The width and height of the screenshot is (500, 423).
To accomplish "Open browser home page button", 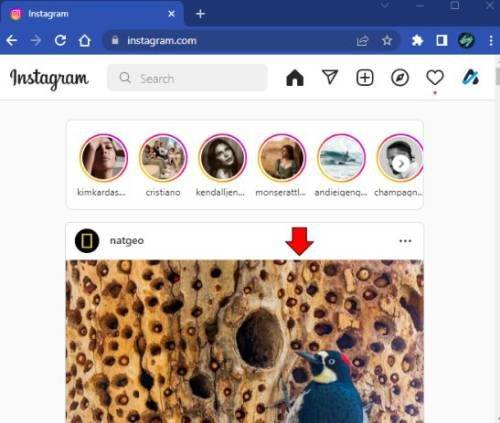I will click(x=84, y=41).
